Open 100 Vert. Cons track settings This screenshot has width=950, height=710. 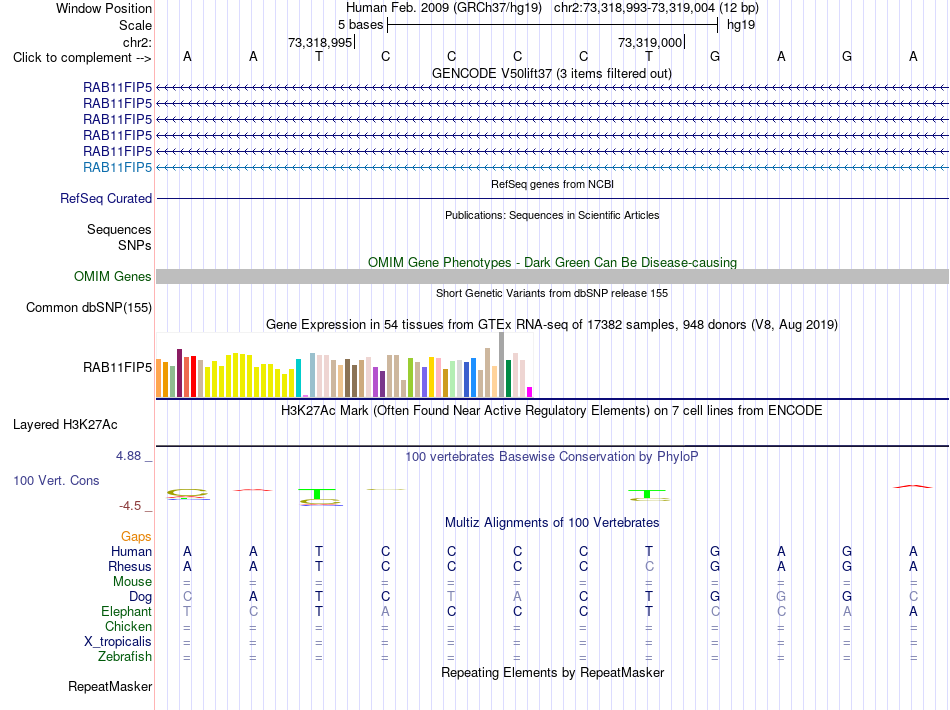pyautogui.click(x=56, y=480)
